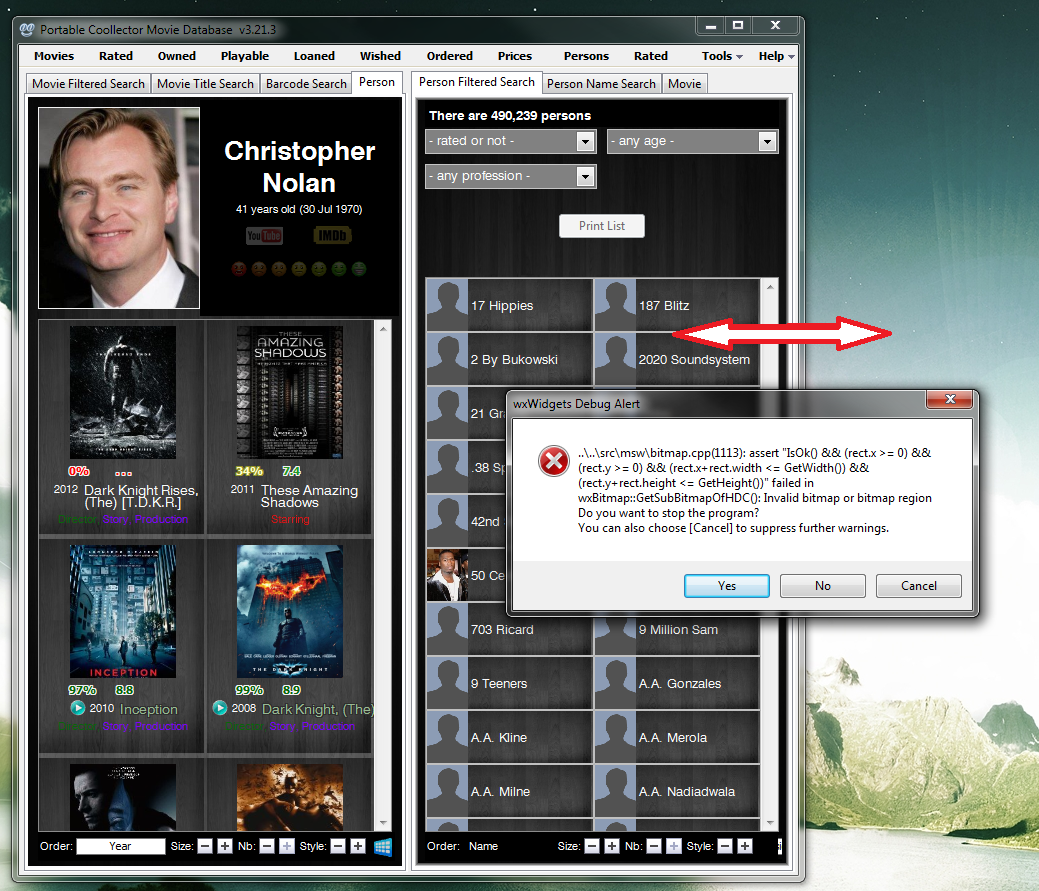Decrease Size in persons list panel
Image resolution: width=1039 pixels, height=891 pixels.
(592, 846)
